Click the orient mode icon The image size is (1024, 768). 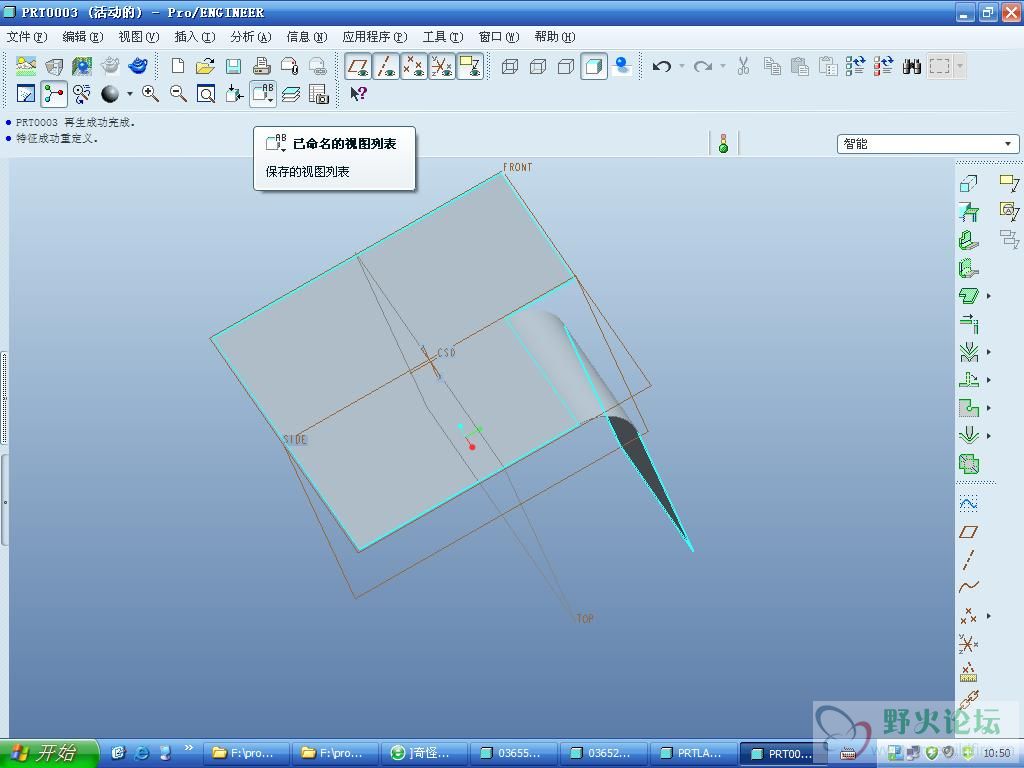point(82,94)
